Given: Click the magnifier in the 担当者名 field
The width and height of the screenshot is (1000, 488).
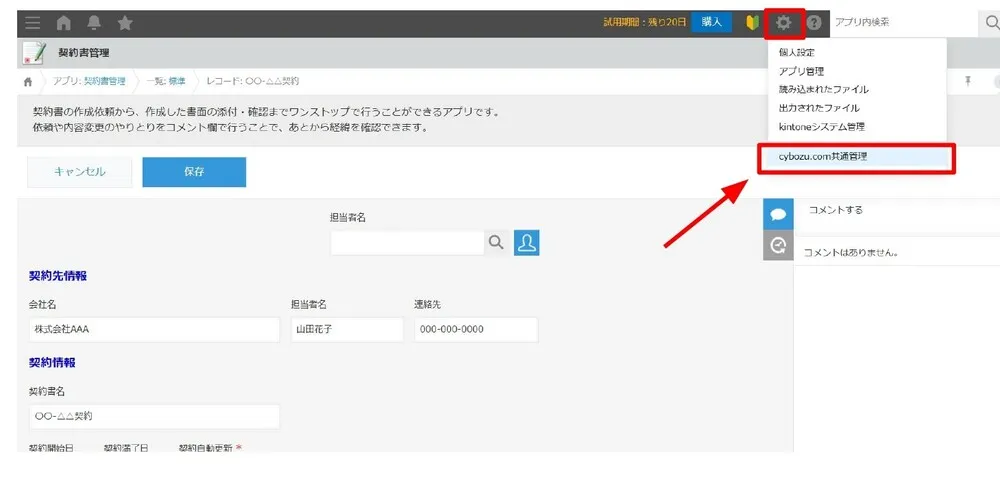Looking at the screenshot, I should tap(496, 242).
